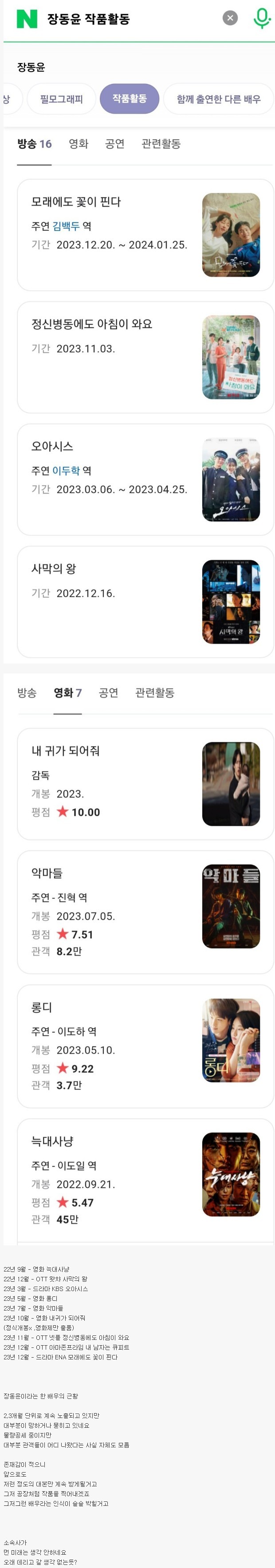The width and height of the screenshot is (275, 1568).
Task: Select the 작품활동 pill tab
Action: click(130, 99)
